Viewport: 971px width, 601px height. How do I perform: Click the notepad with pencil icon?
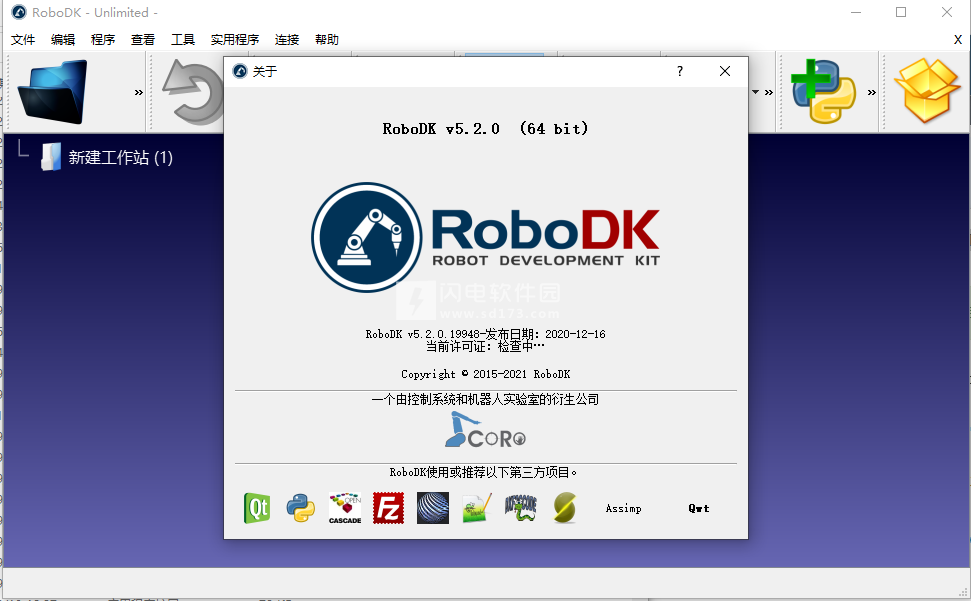(x=477, y=508)
